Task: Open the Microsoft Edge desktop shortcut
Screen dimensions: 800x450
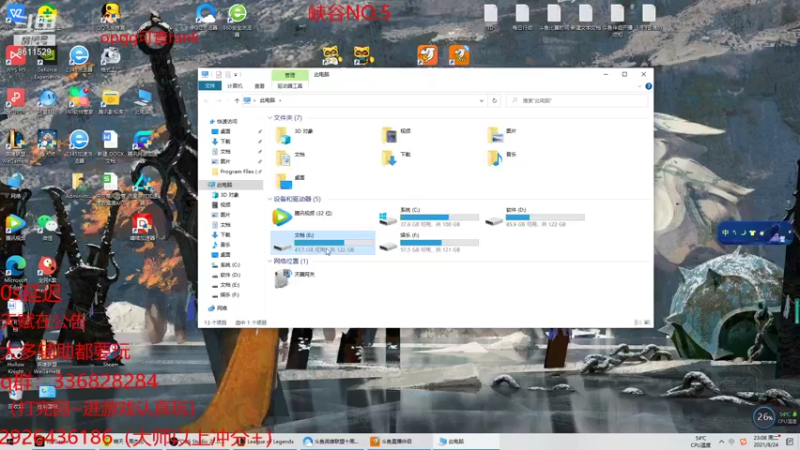Action: (x=15, y=271)
